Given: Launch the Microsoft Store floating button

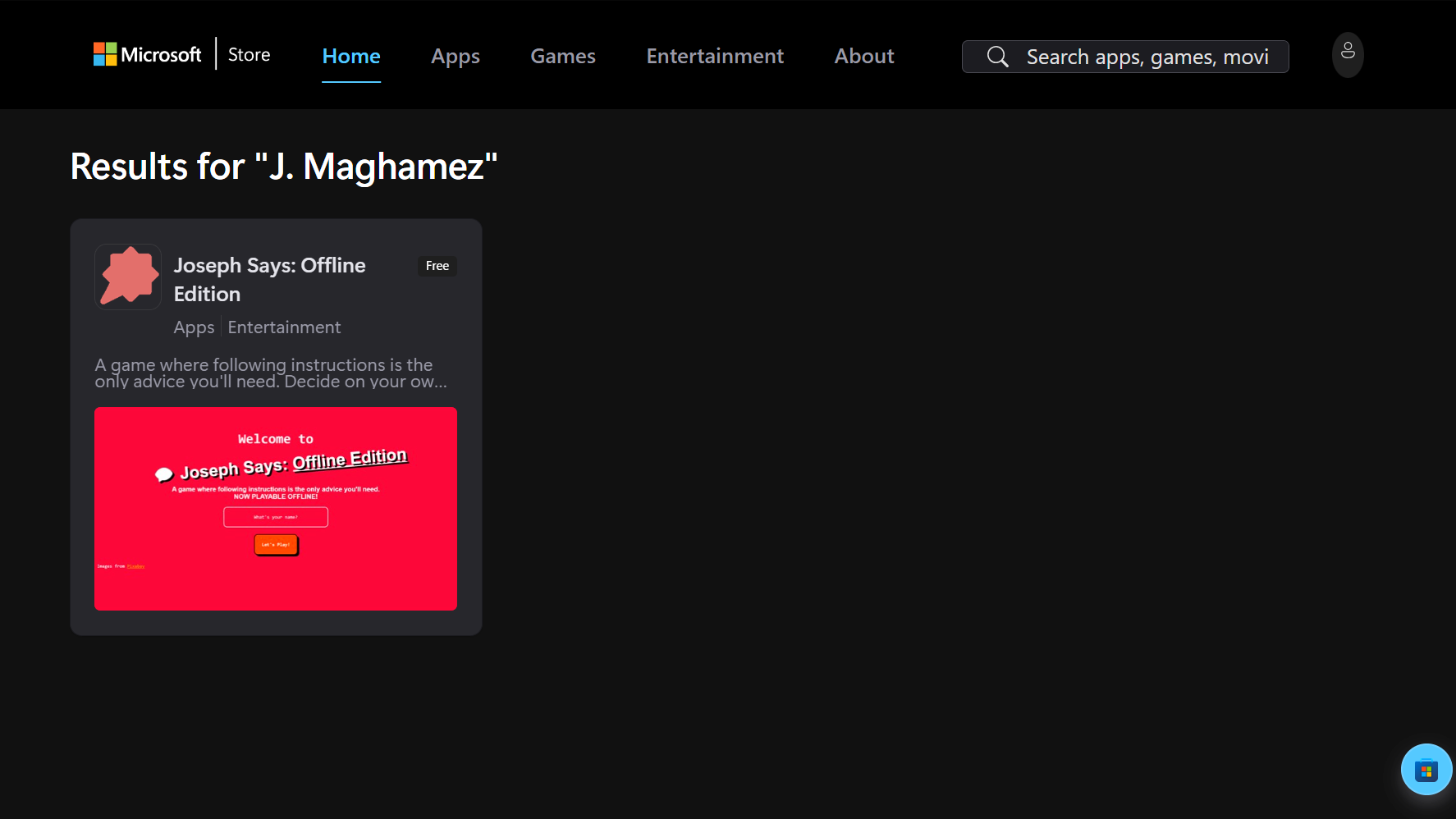Looking at the screenshot, I should [x=1426, y=770].
